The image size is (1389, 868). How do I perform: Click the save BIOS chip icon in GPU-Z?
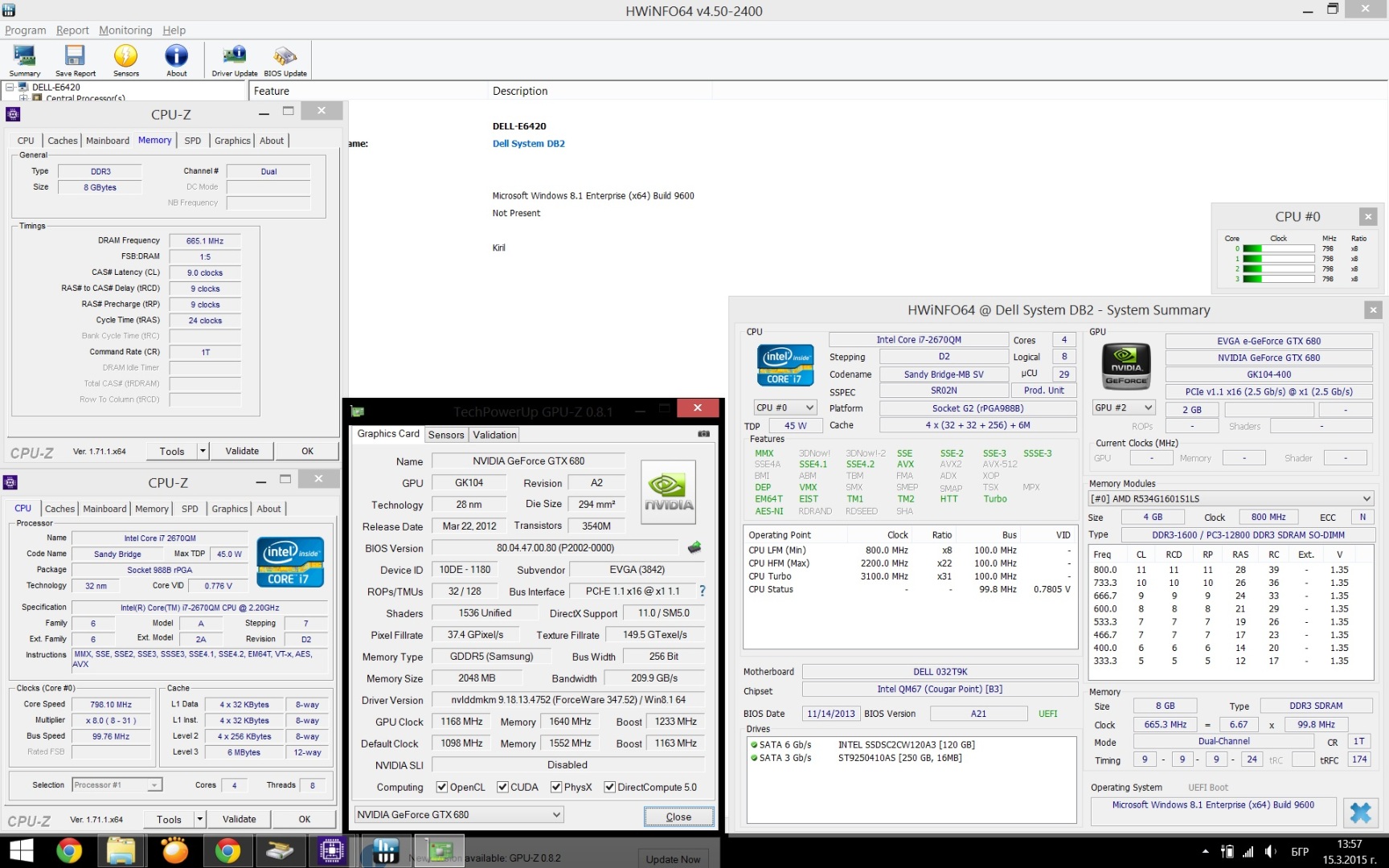(694, 548)
